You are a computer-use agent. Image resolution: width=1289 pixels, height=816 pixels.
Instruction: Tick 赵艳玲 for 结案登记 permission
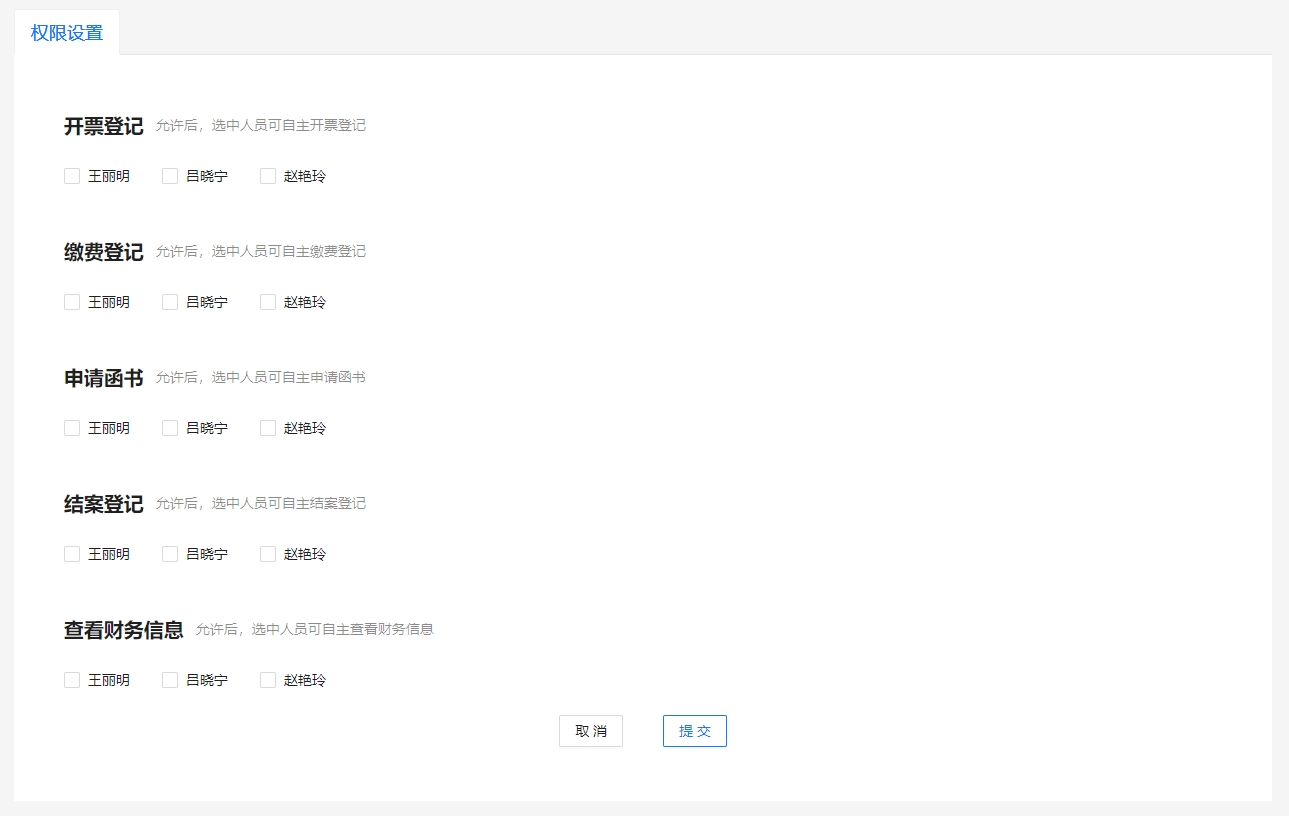tap(268, 554)
